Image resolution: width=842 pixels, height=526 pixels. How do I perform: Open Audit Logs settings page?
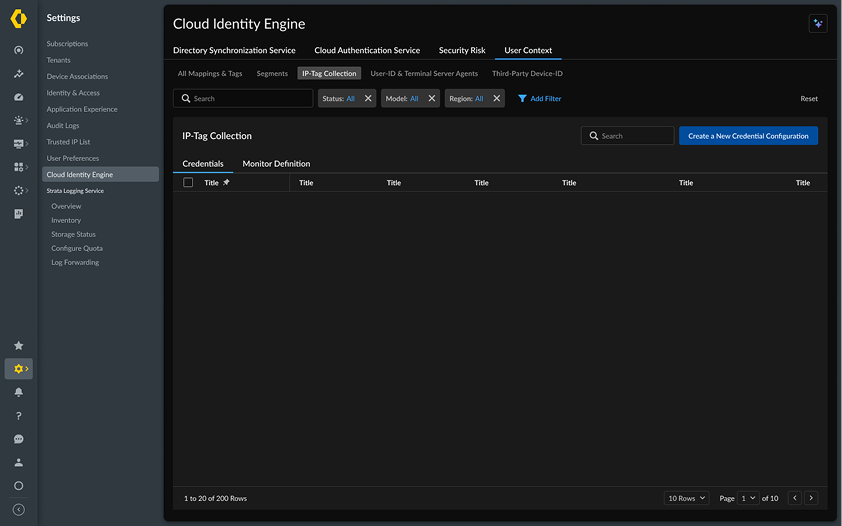(x=63, y=126)
